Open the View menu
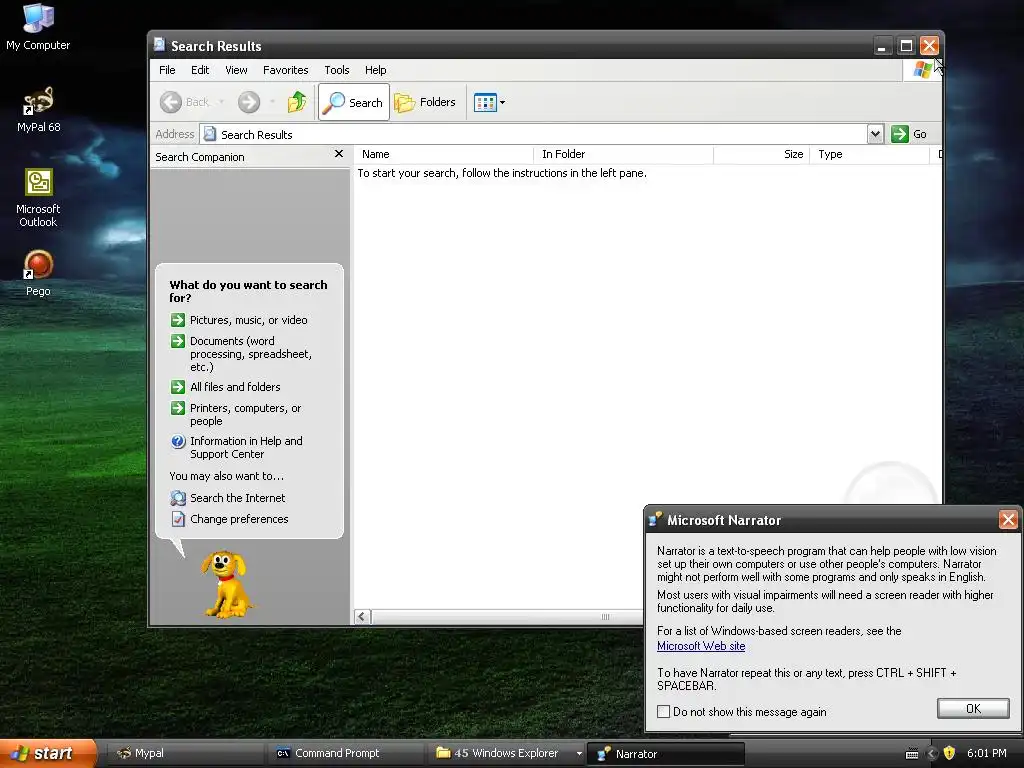 (x=236, y=70)
